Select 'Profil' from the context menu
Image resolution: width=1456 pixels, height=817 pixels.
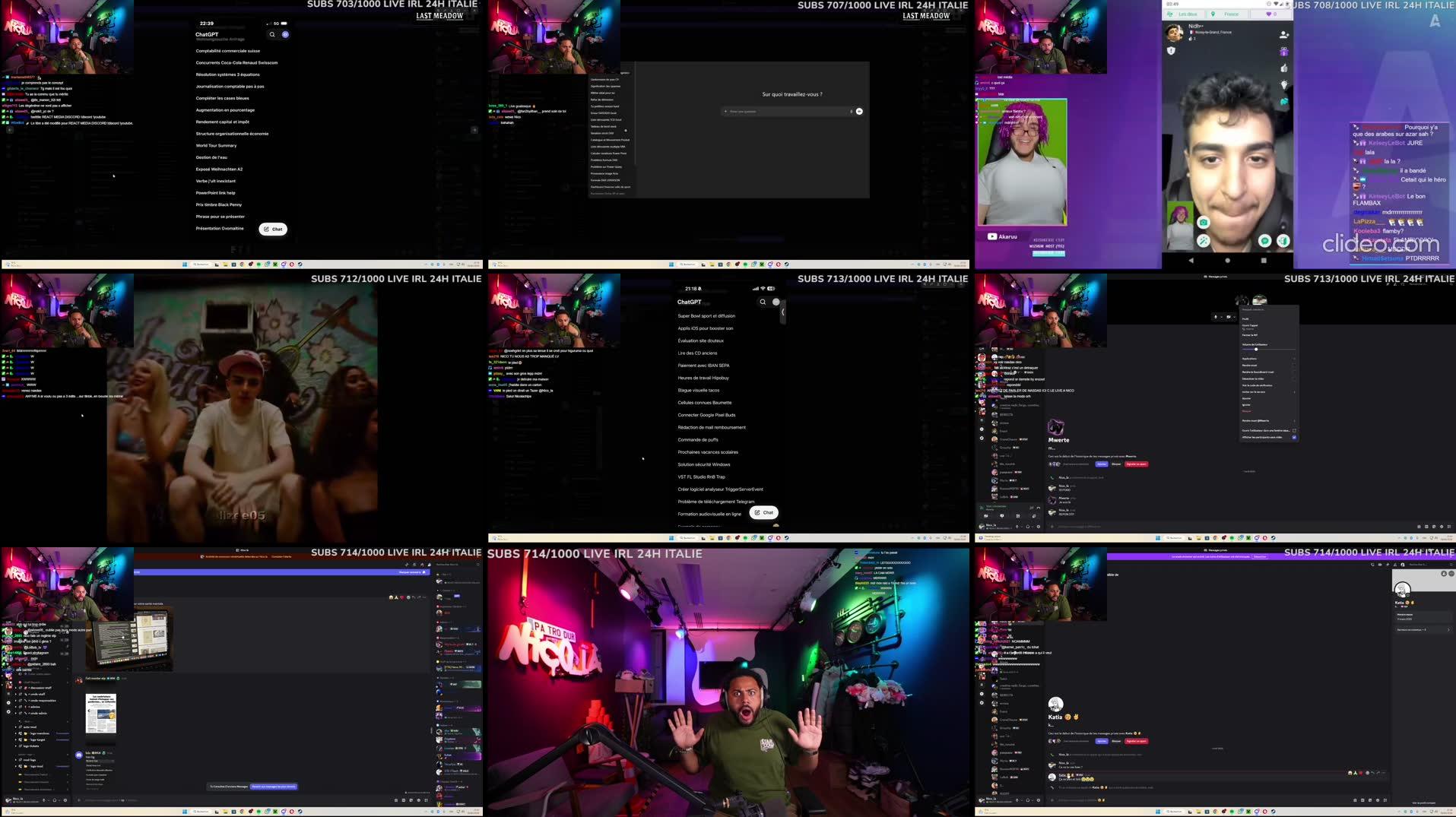tap(1245, 318)
